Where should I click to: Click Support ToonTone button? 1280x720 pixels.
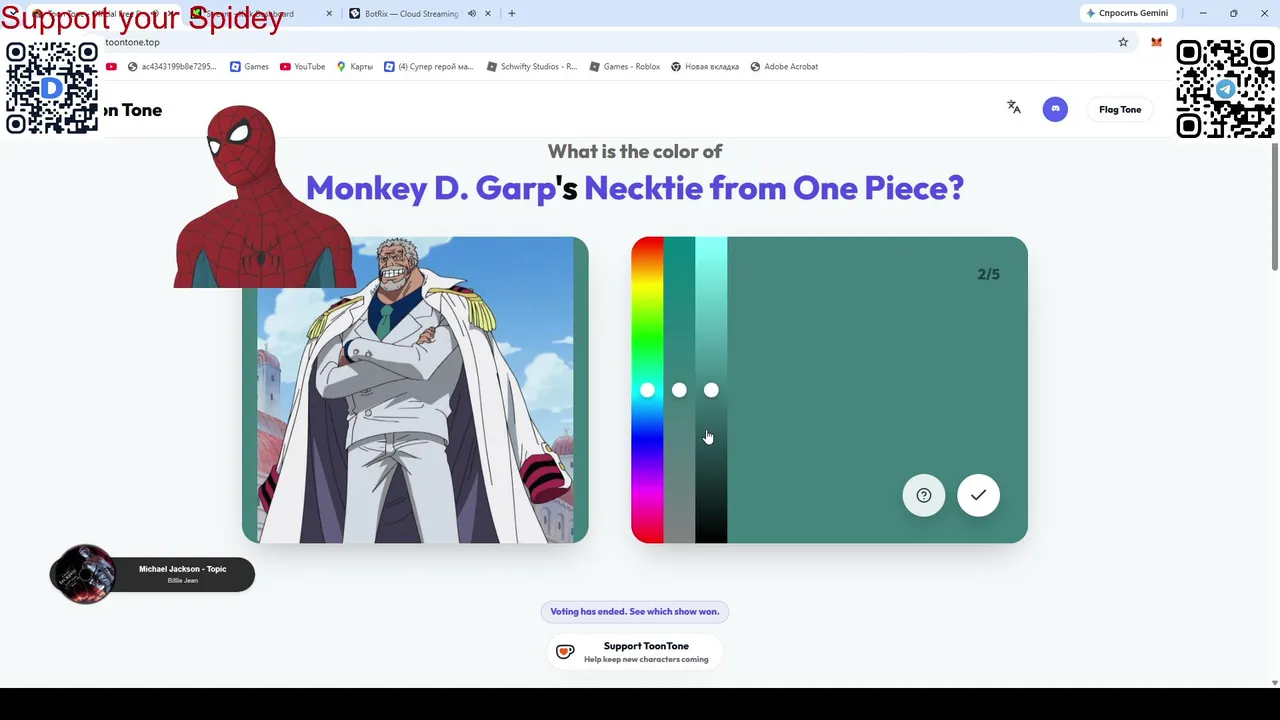[x=634, y=652]
